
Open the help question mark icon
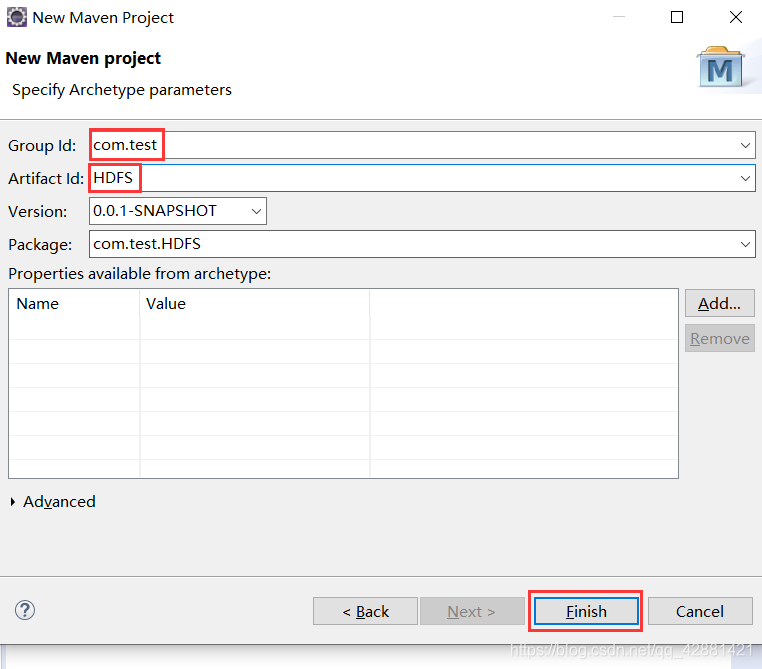click(25, 610)
